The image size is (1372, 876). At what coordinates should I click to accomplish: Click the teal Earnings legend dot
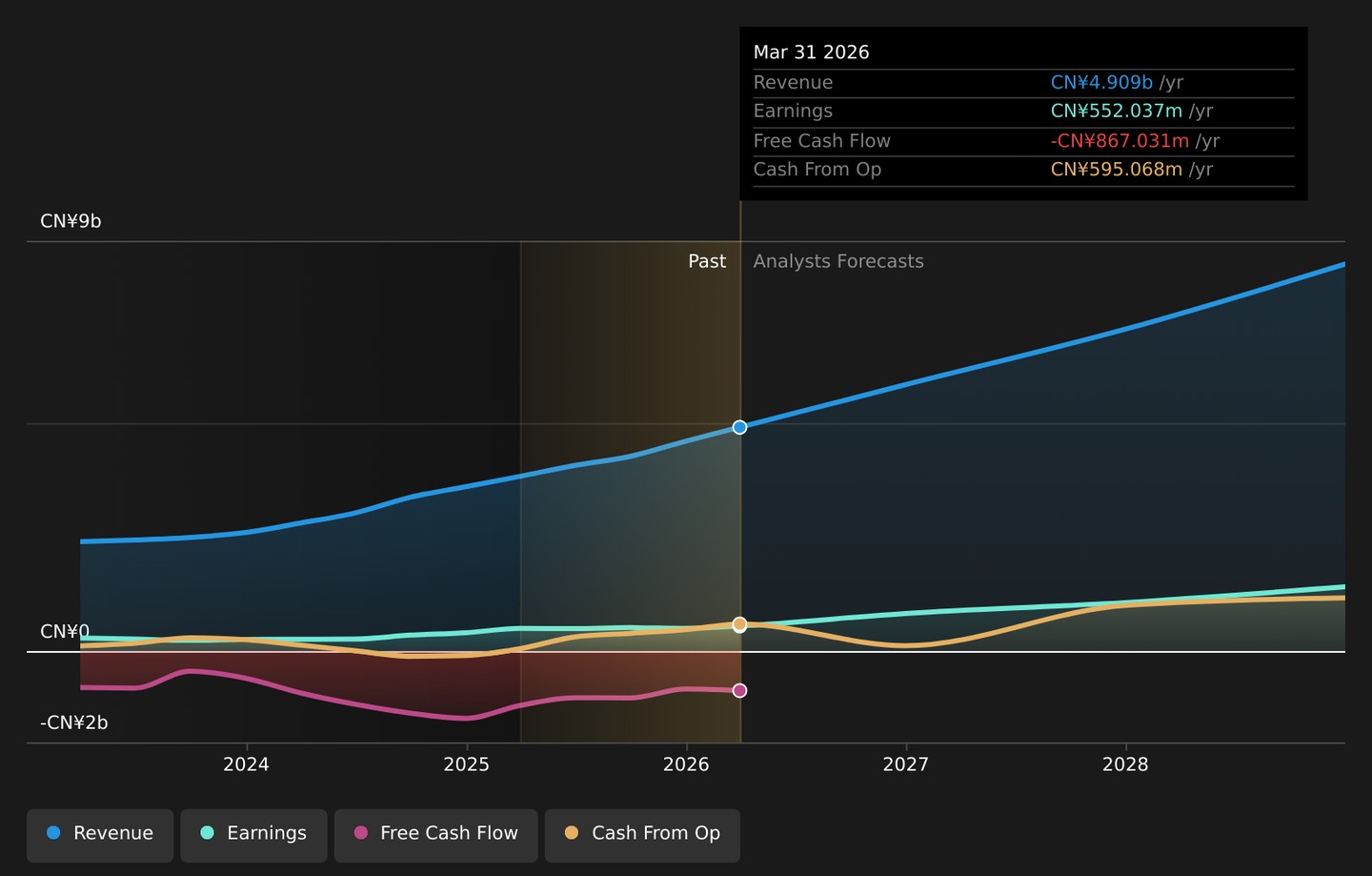tap(207, 833)
